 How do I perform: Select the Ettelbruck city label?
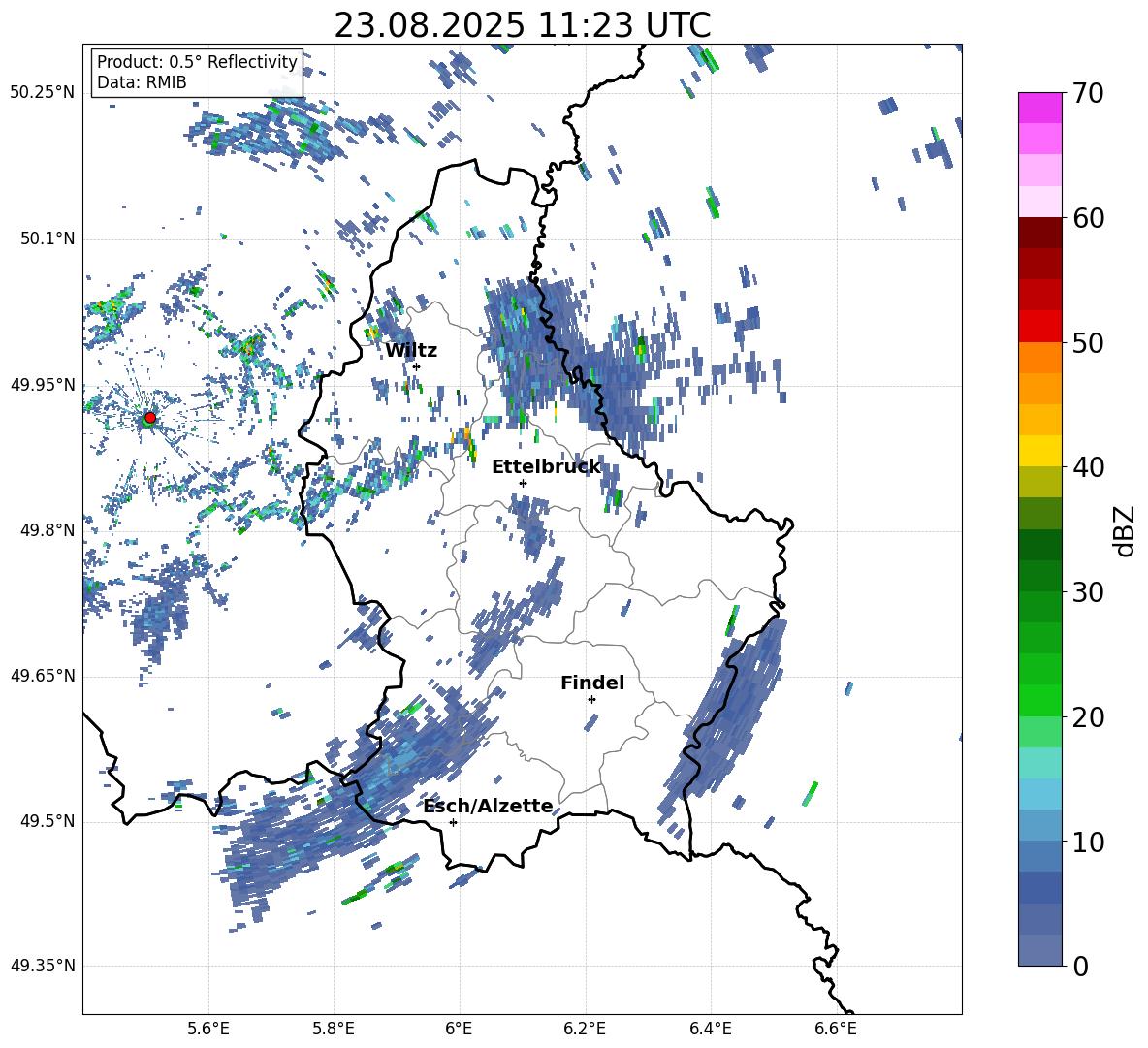click(x=546, y=467)
